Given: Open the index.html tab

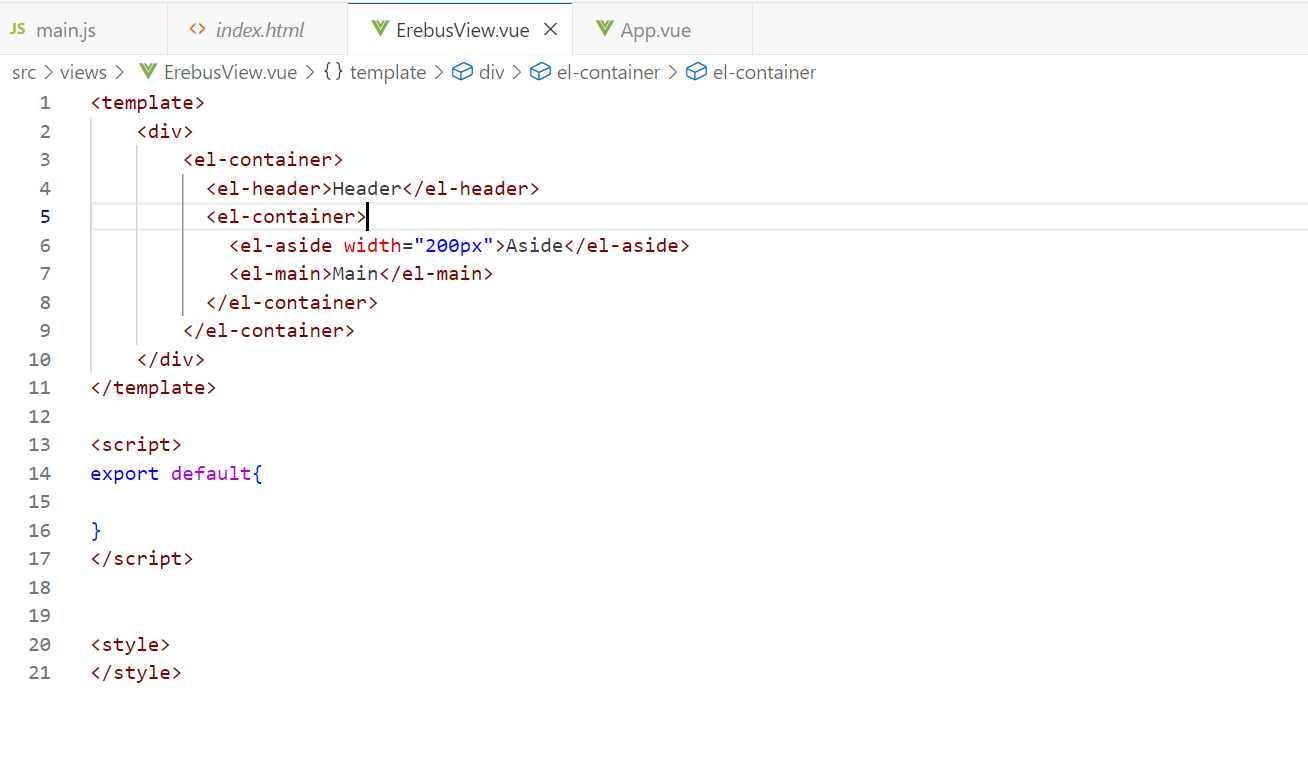Looking at the screenshot, I should point(258,30).
